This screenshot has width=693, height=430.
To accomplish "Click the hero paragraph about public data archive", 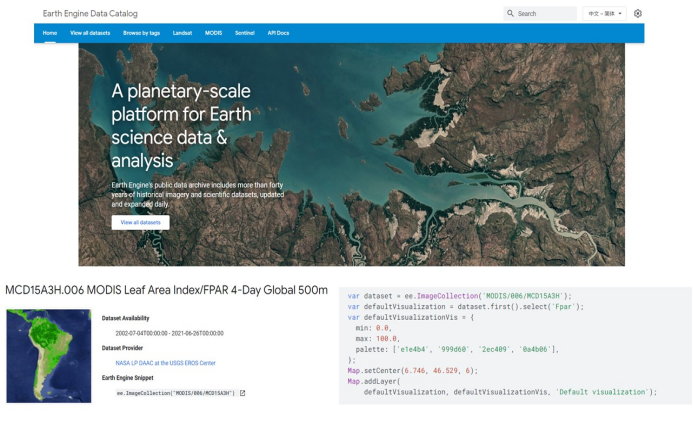I will click(198, 194).
